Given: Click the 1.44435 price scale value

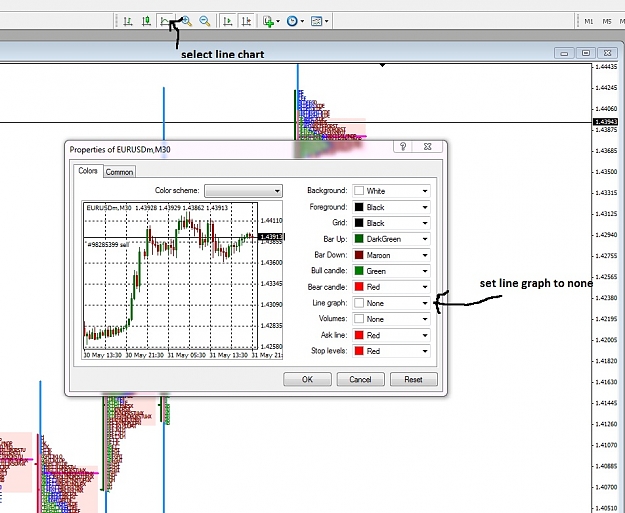Looking at the screenshot, I should (606, 67).
